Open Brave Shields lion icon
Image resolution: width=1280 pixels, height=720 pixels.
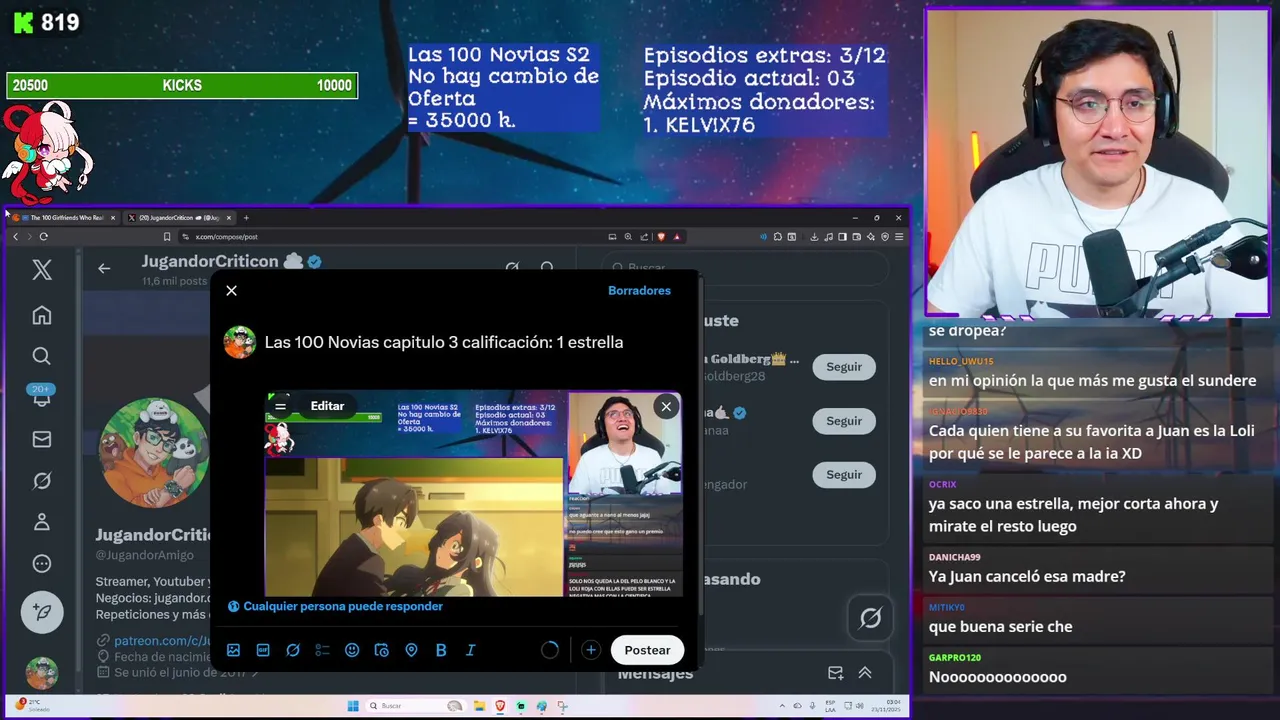click(x=661, y=237)
